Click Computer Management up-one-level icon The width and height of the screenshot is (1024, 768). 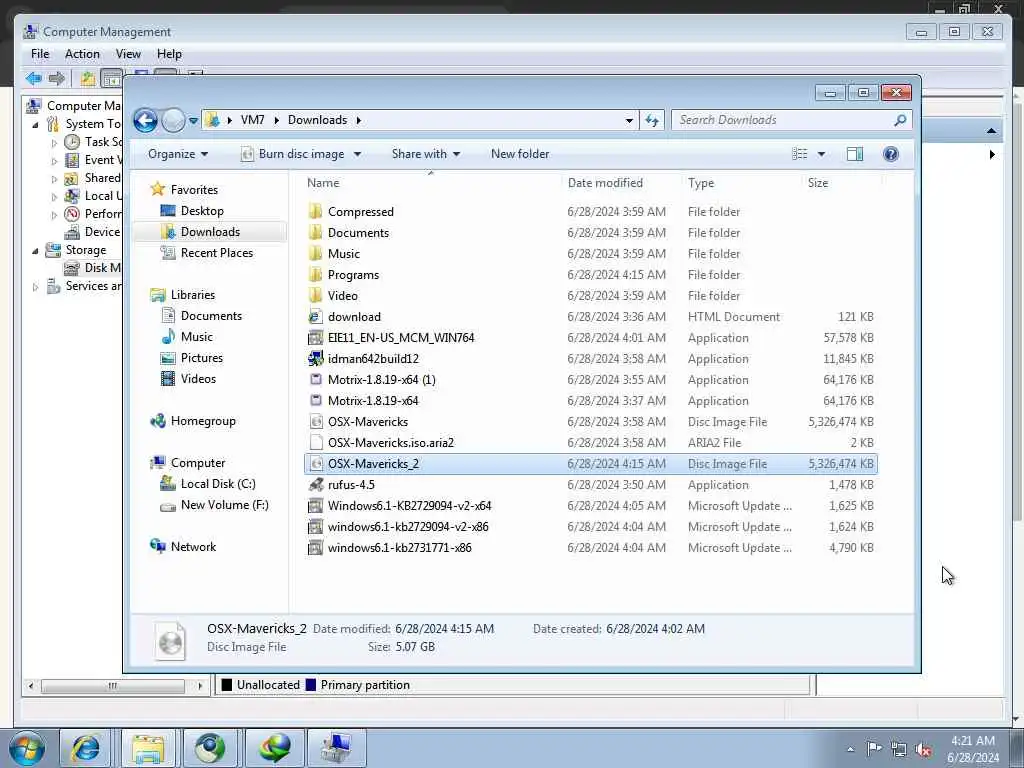click(88, 79)
